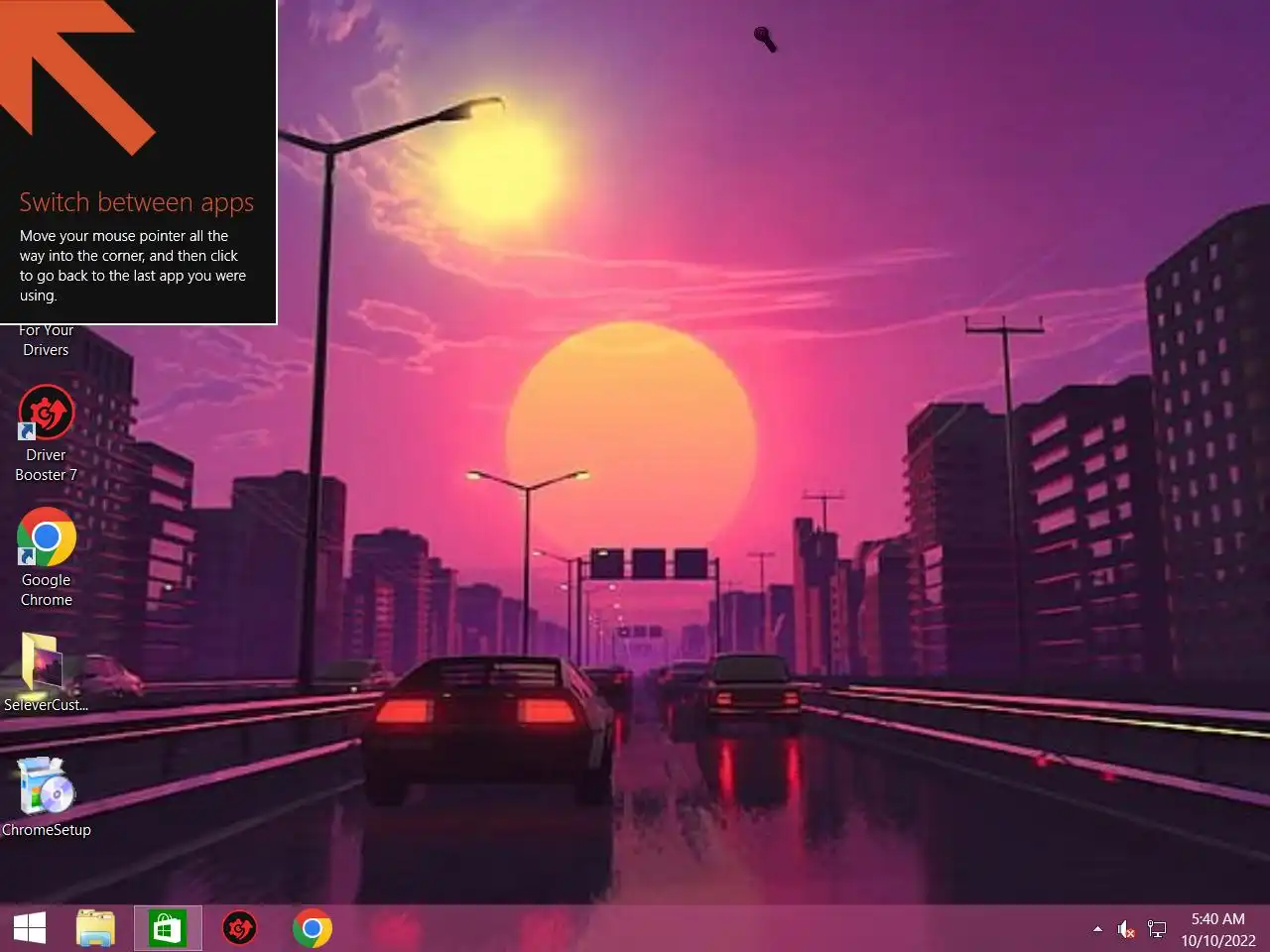Open Driver Booster from taskbar
Screen dimensions: 1270x952
tap(239, 928)
